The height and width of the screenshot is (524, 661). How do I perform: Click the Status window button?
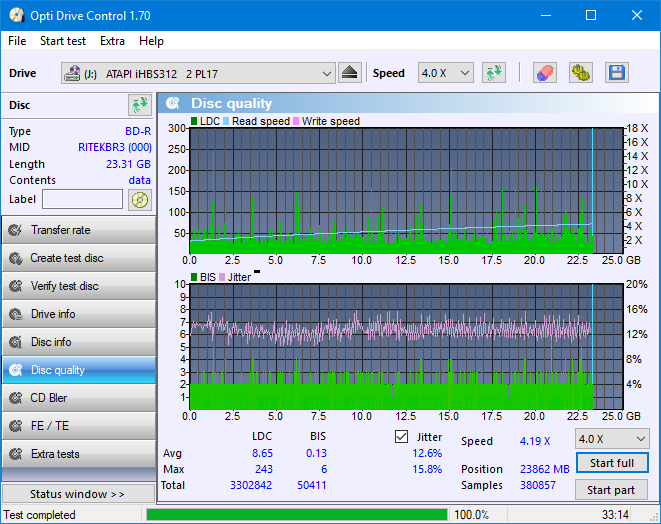click(78, 494)
